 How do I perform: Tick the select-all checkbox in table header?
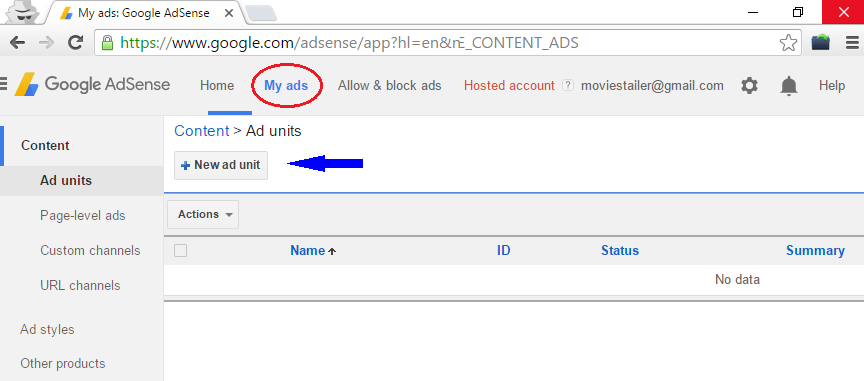pyautogui.click(x=181, y=251)
